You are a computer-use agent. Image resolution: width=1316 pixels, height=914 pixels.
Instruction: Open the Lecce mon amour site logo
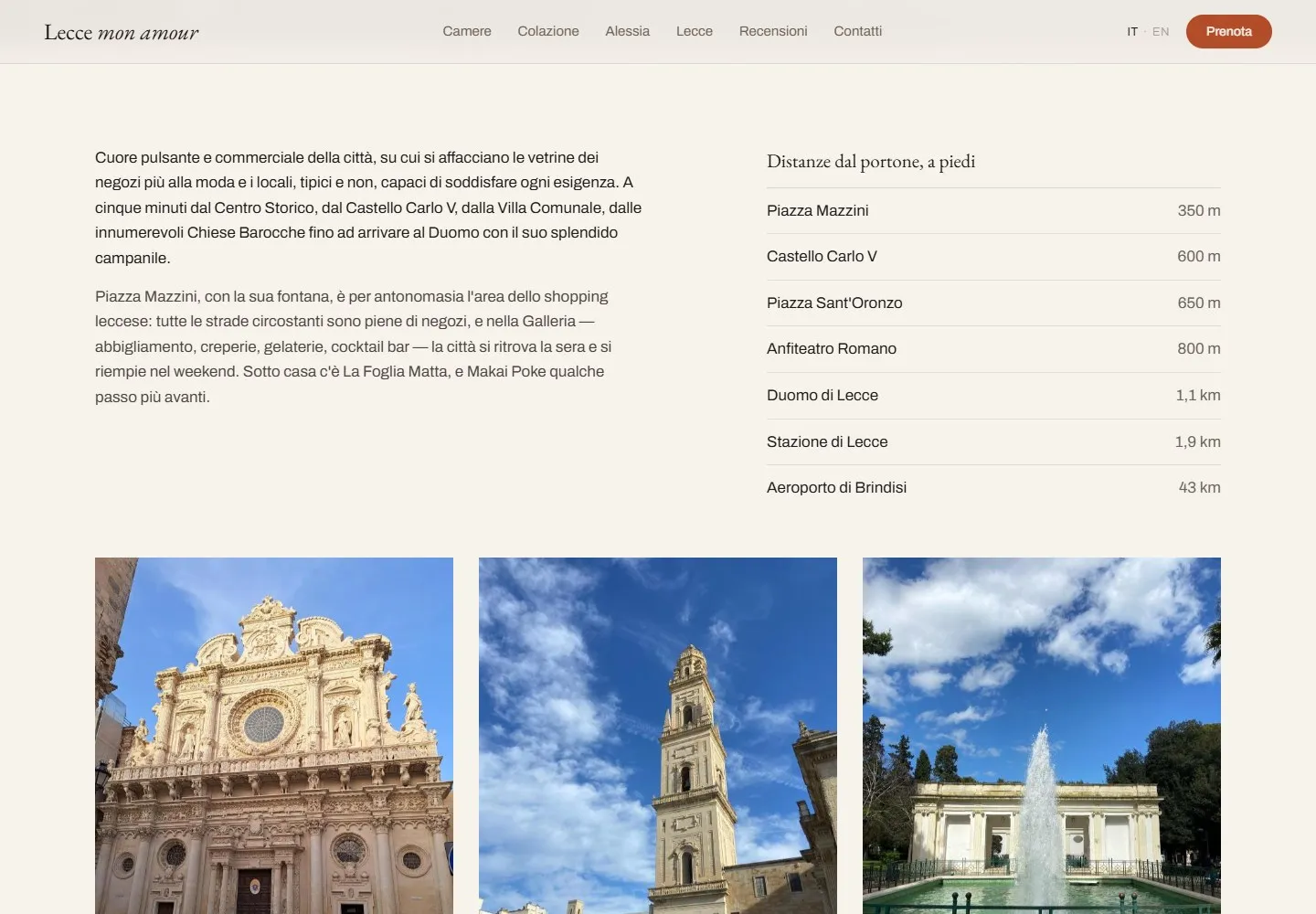tap(122, 32)
